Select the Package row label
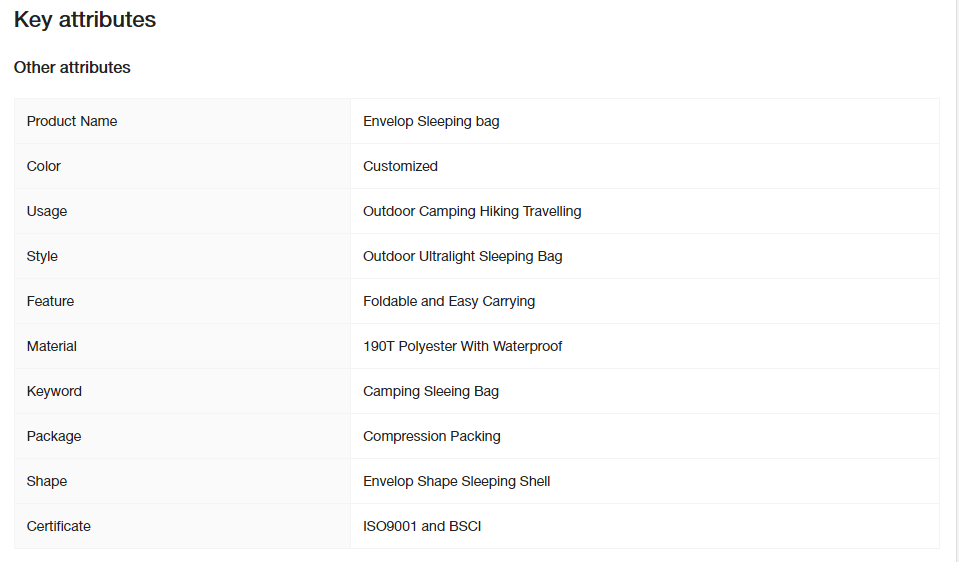The height and width of the screenshot is (562, 959). (54, 437)
